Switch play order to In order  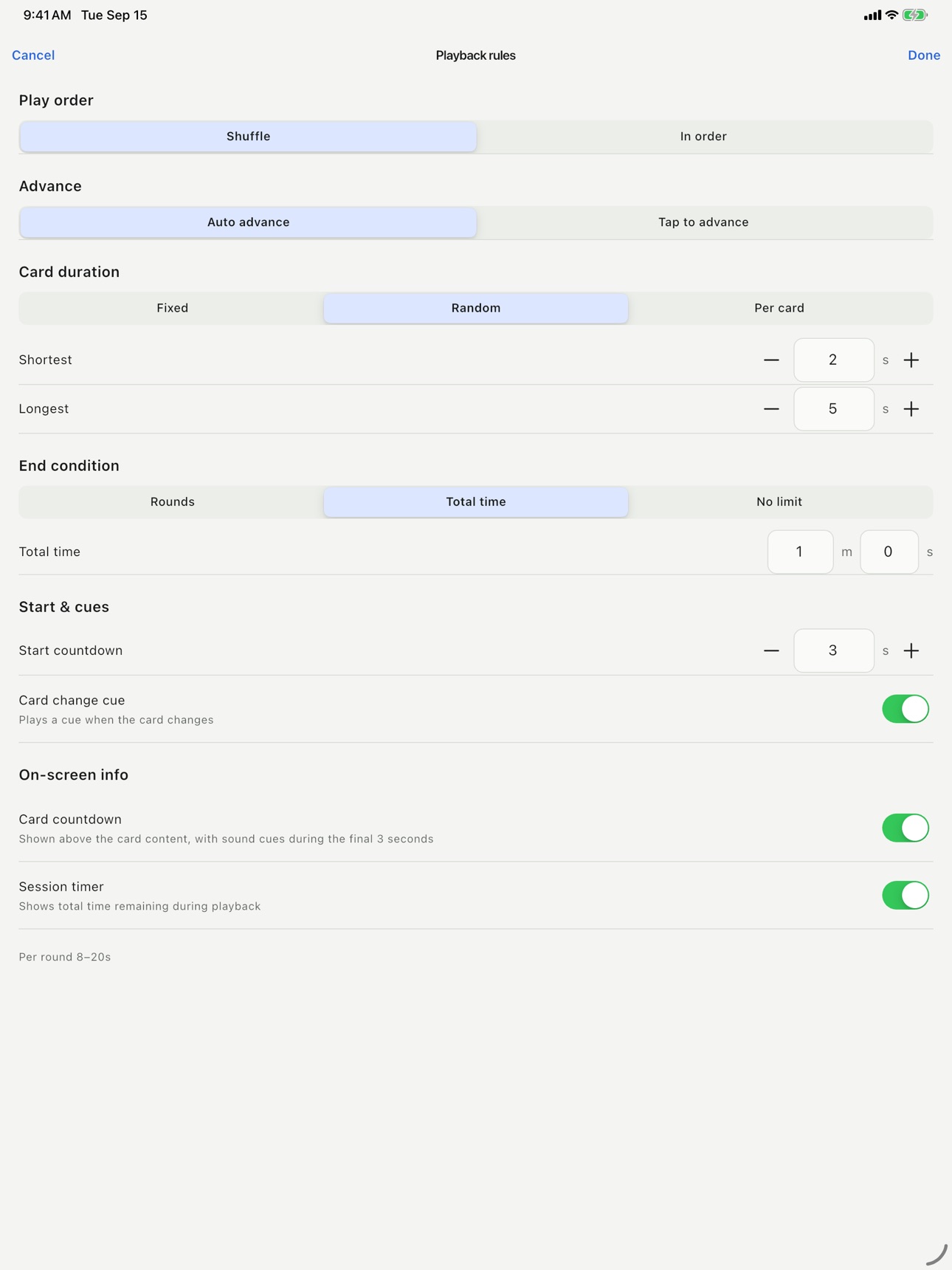point(703,137)
